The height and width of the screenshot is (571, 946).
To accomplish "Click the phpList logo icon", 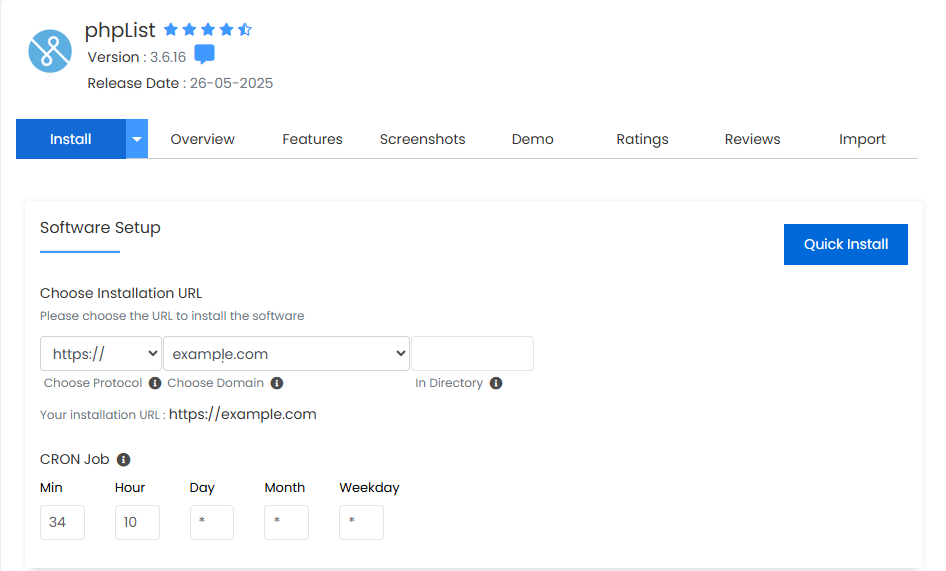I will [x=50, y=51].
